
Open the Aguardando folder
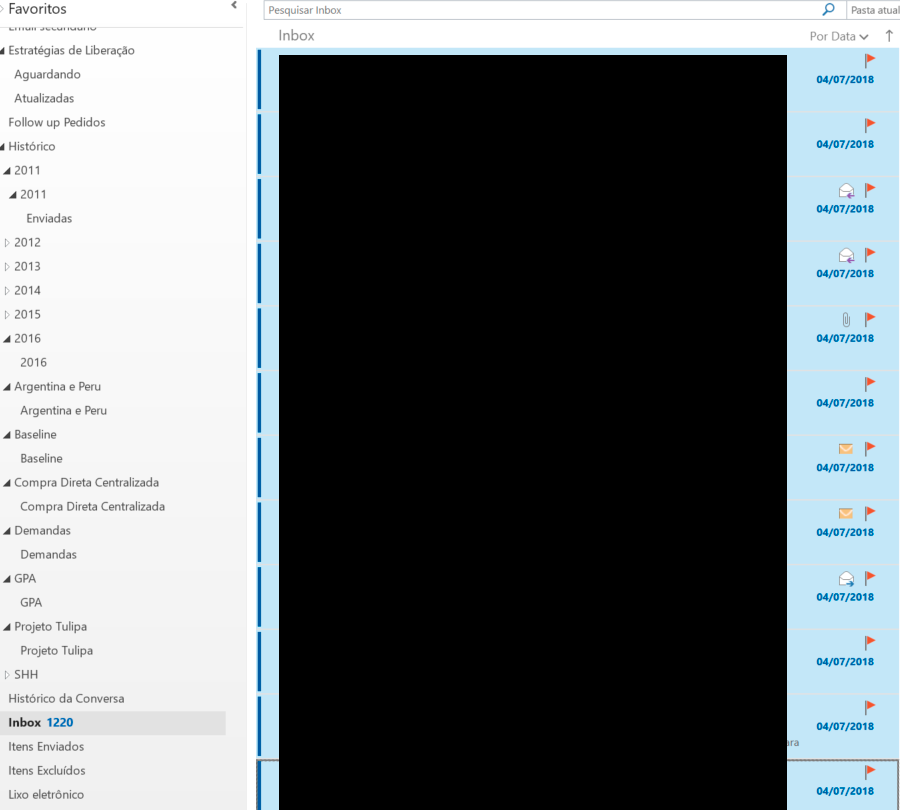coord(47,75)
